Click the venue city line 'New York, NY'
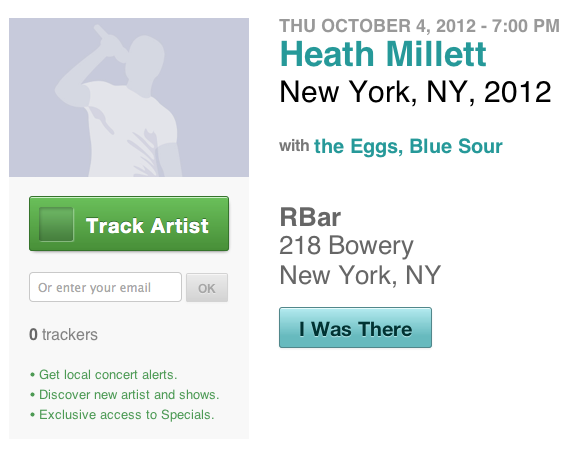 point(360,275)
